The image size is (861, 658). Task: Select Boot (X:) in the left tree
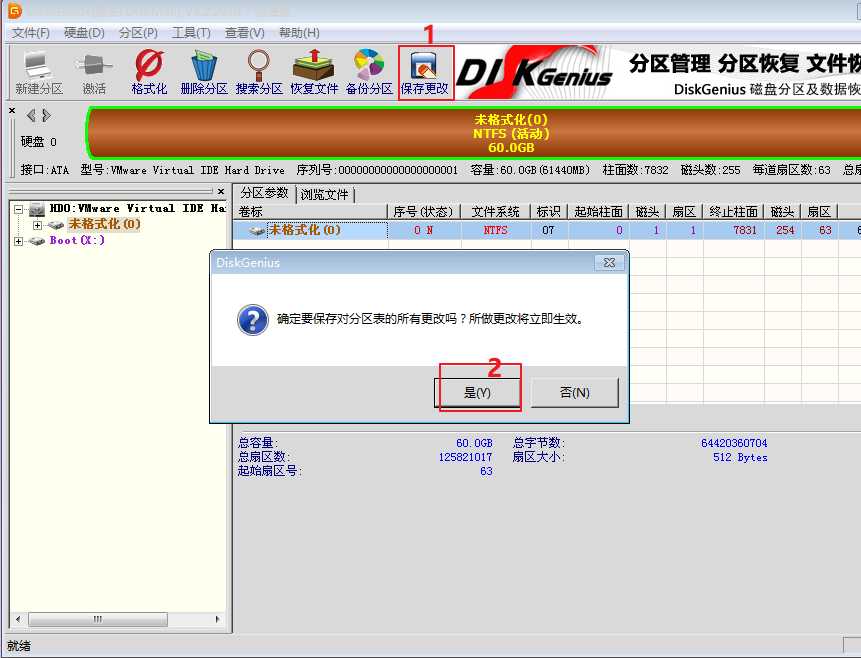77,241
